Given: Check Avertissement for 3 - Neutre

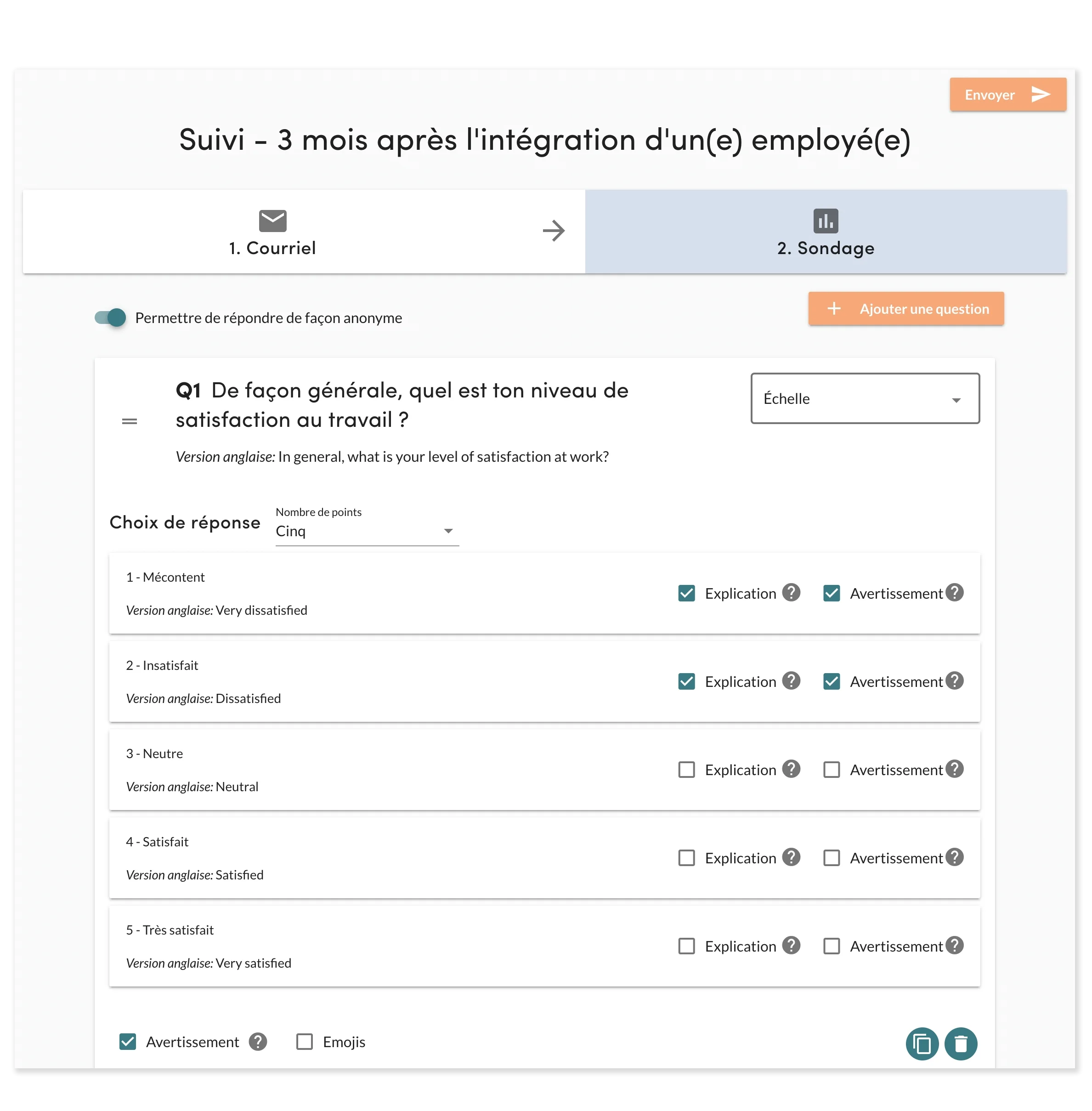Looking at the screenshot, I should point(832,770).
